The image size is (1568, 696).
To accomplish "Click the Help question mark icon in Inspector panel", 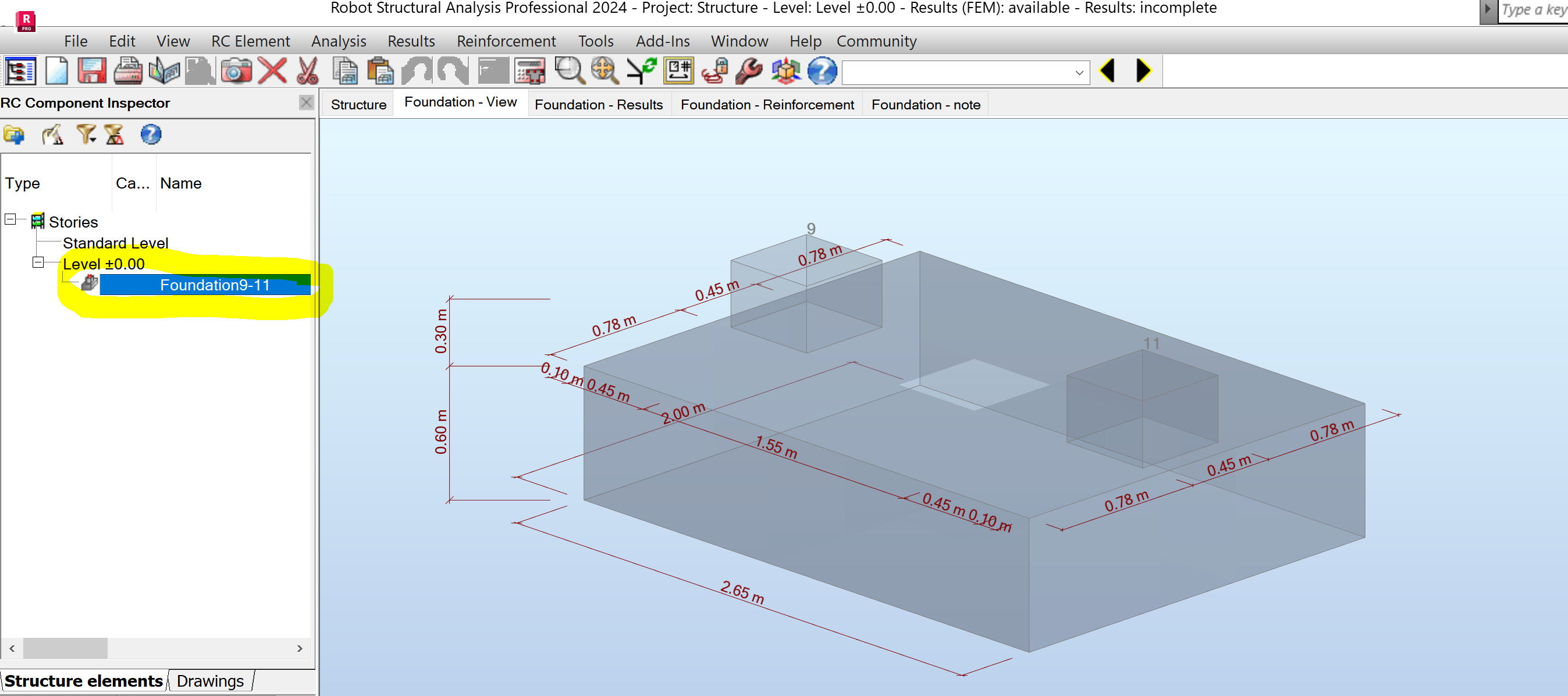I will pyautogui.click(x=150, y=134).
